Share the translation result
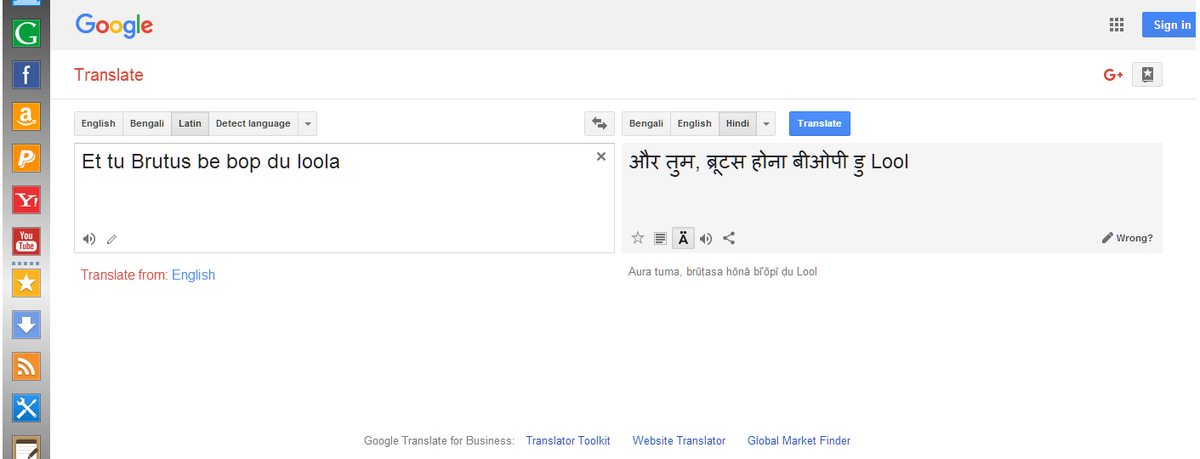The image size is (1200, 459). (x=729, y=238)
